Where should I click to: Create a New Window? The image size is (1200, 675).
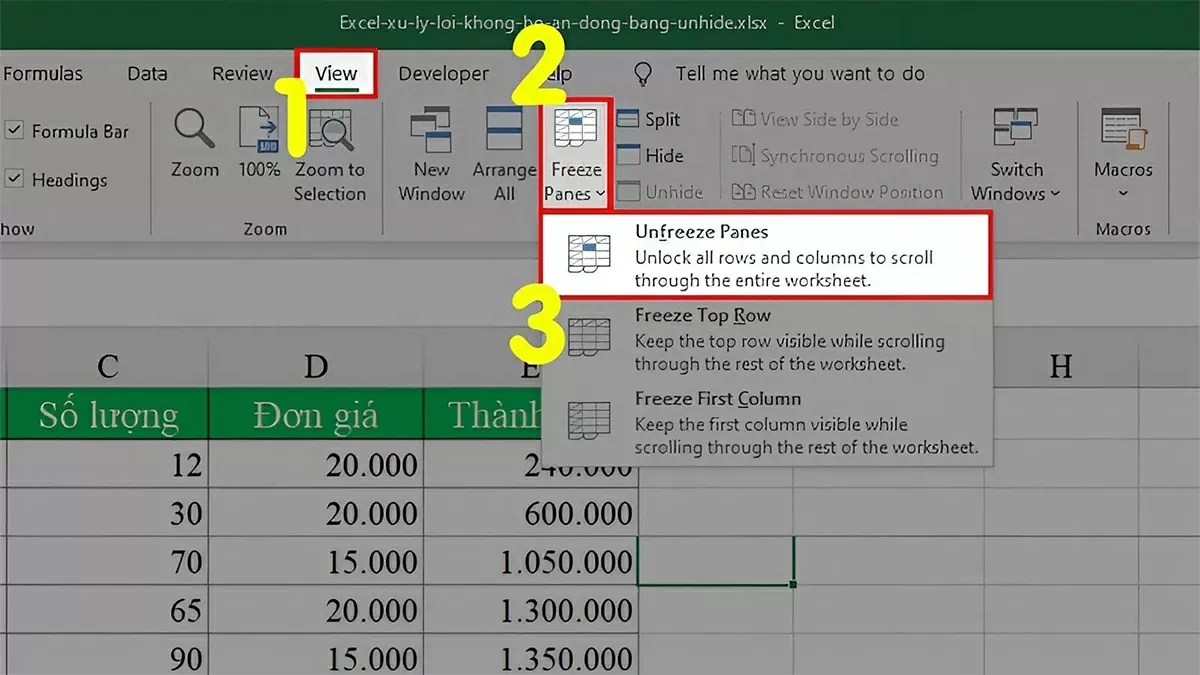coord(430,150)
